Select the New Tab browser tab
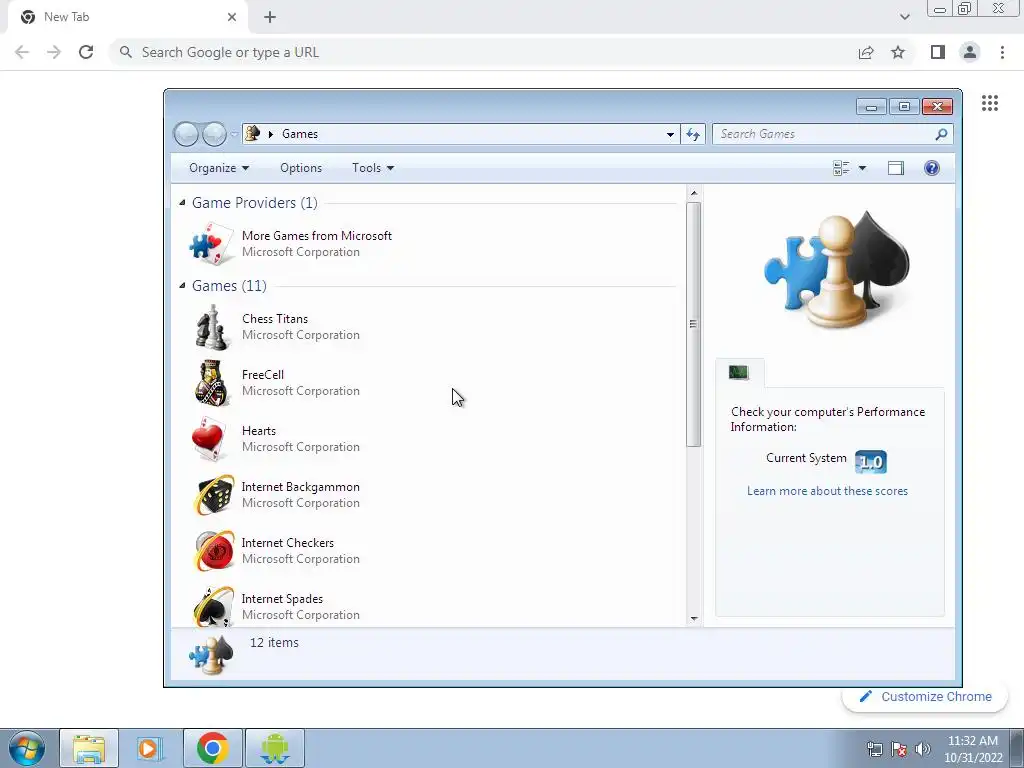This screenshot has height=768, width=1024. pos(127,17)
